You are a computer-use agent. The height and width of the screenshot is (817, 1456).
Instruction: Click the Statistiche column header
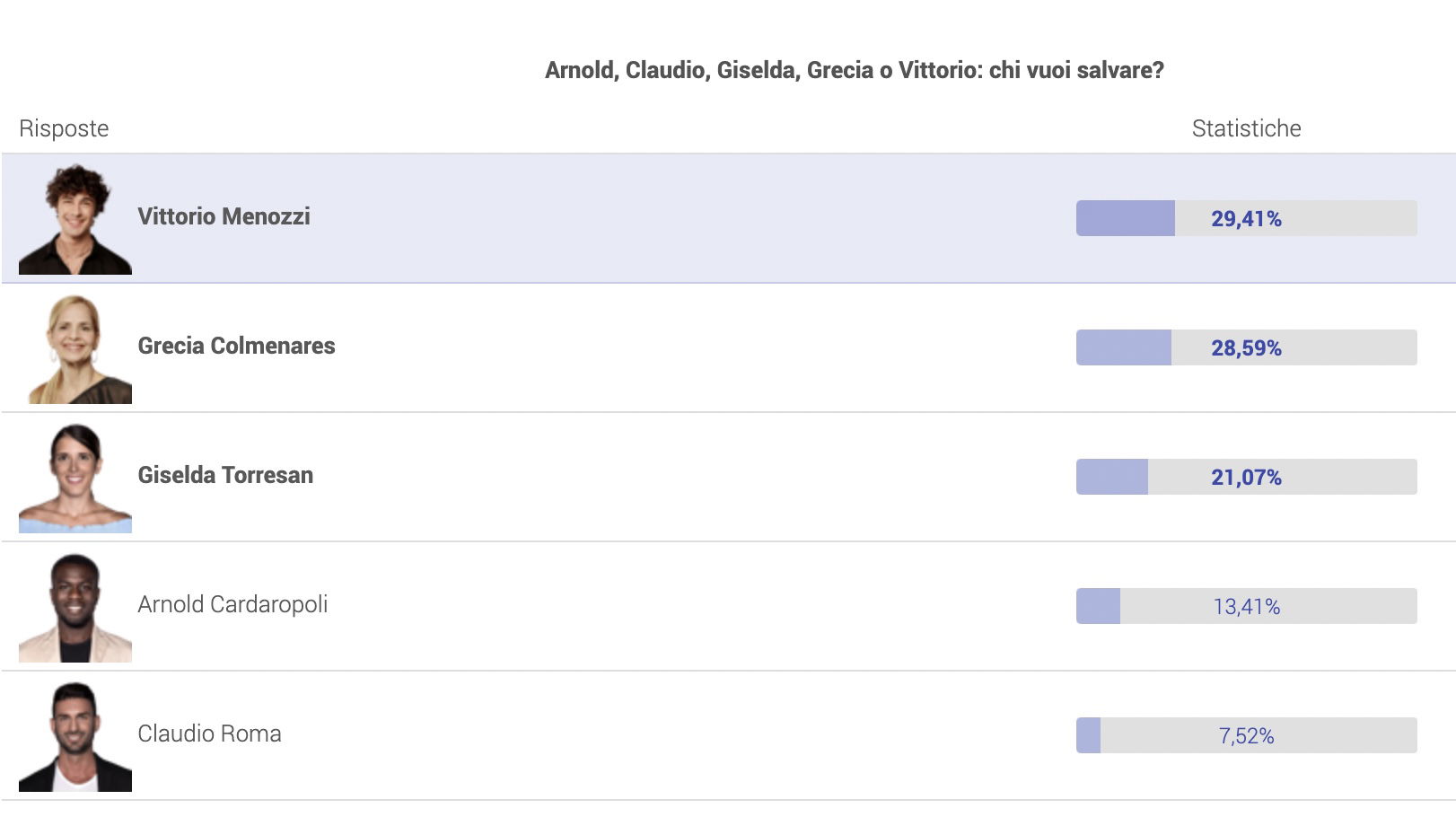pyautogui.click(x=1246, y=128)
